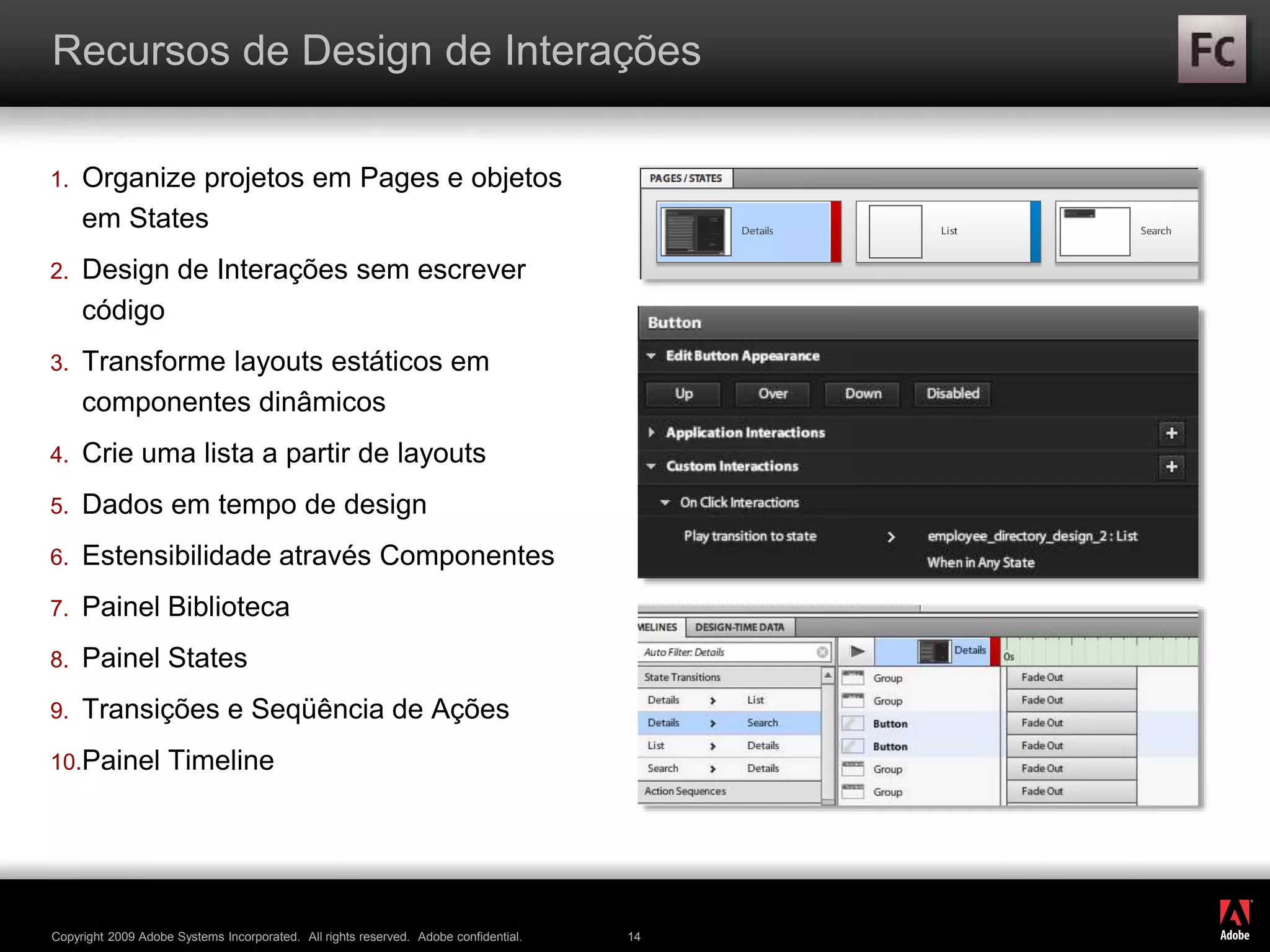The height and width of the screenshot is (952, 1270).
Task: Click the last Group row's Fade Out effect
Action: tap(1072, 791)
